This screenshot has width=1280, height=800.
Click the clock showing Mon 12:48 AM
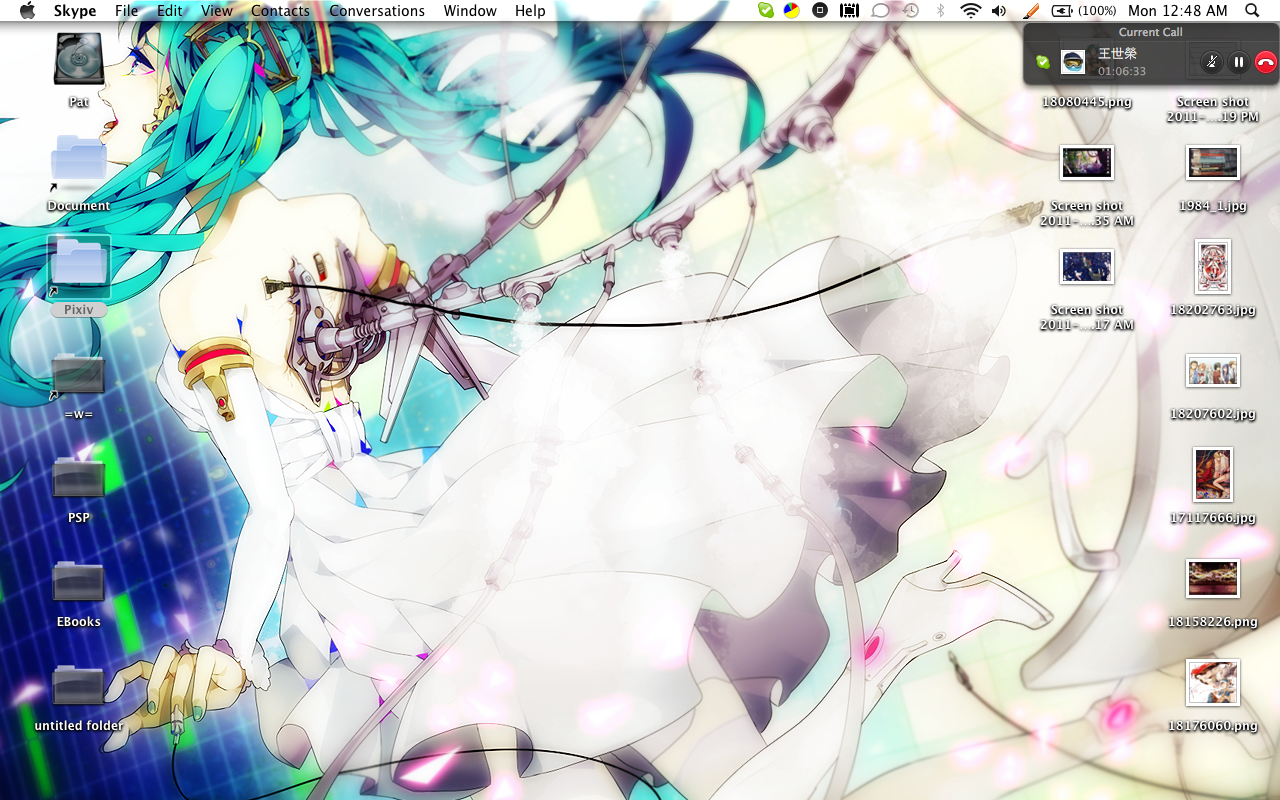pyautogui.click(x=1177, y=11)
